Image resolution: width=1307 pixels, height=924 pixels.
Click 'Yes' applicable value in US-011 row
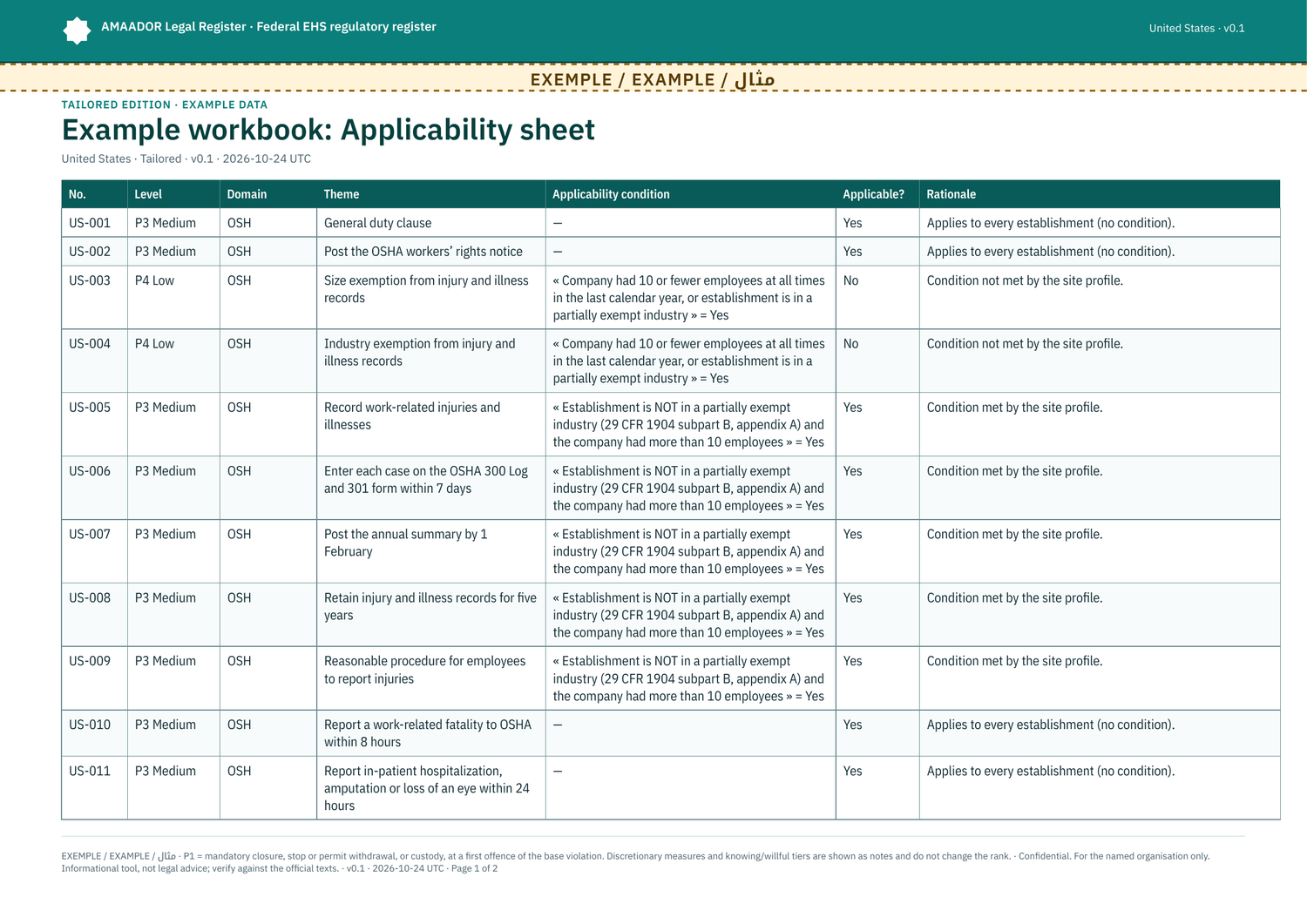[852, 771]
